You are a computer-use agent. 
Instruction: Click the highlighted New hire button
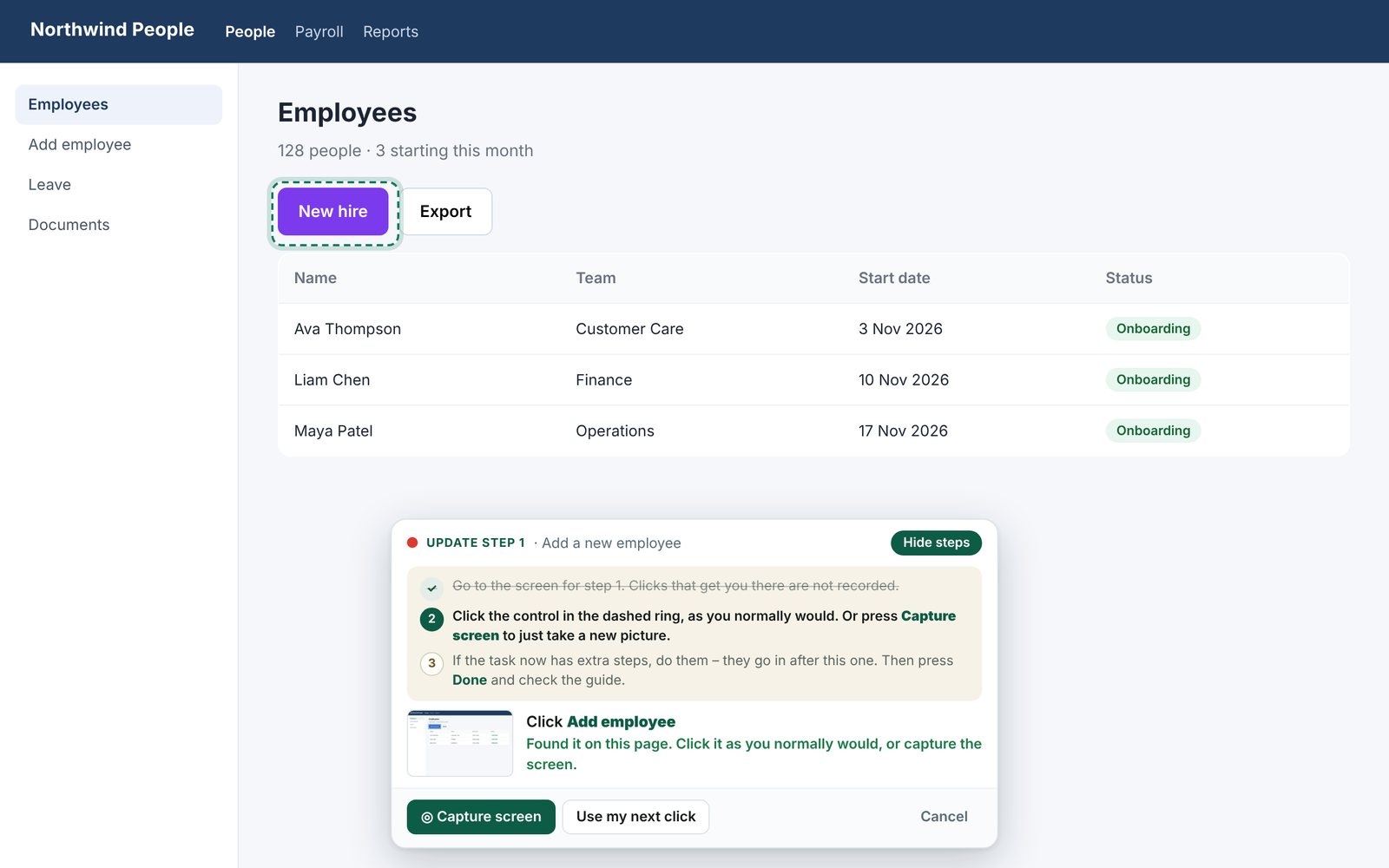pos(333,212)
